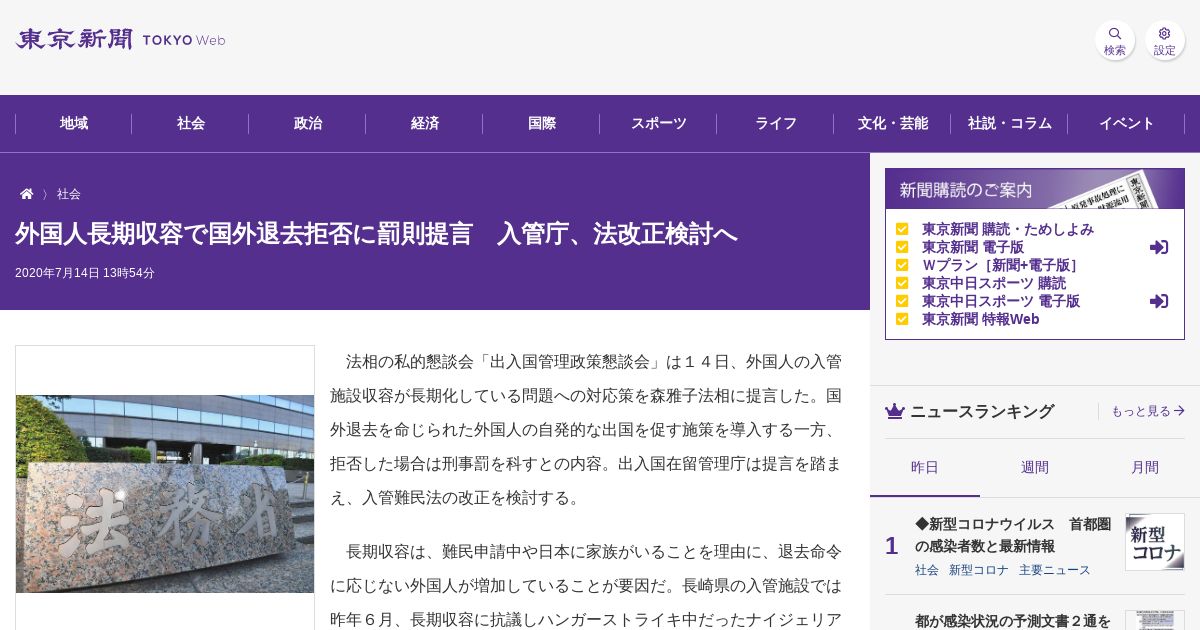Open the スポーツ menu
Screen dimensions: 1200x630
click(x=659, y=124)
